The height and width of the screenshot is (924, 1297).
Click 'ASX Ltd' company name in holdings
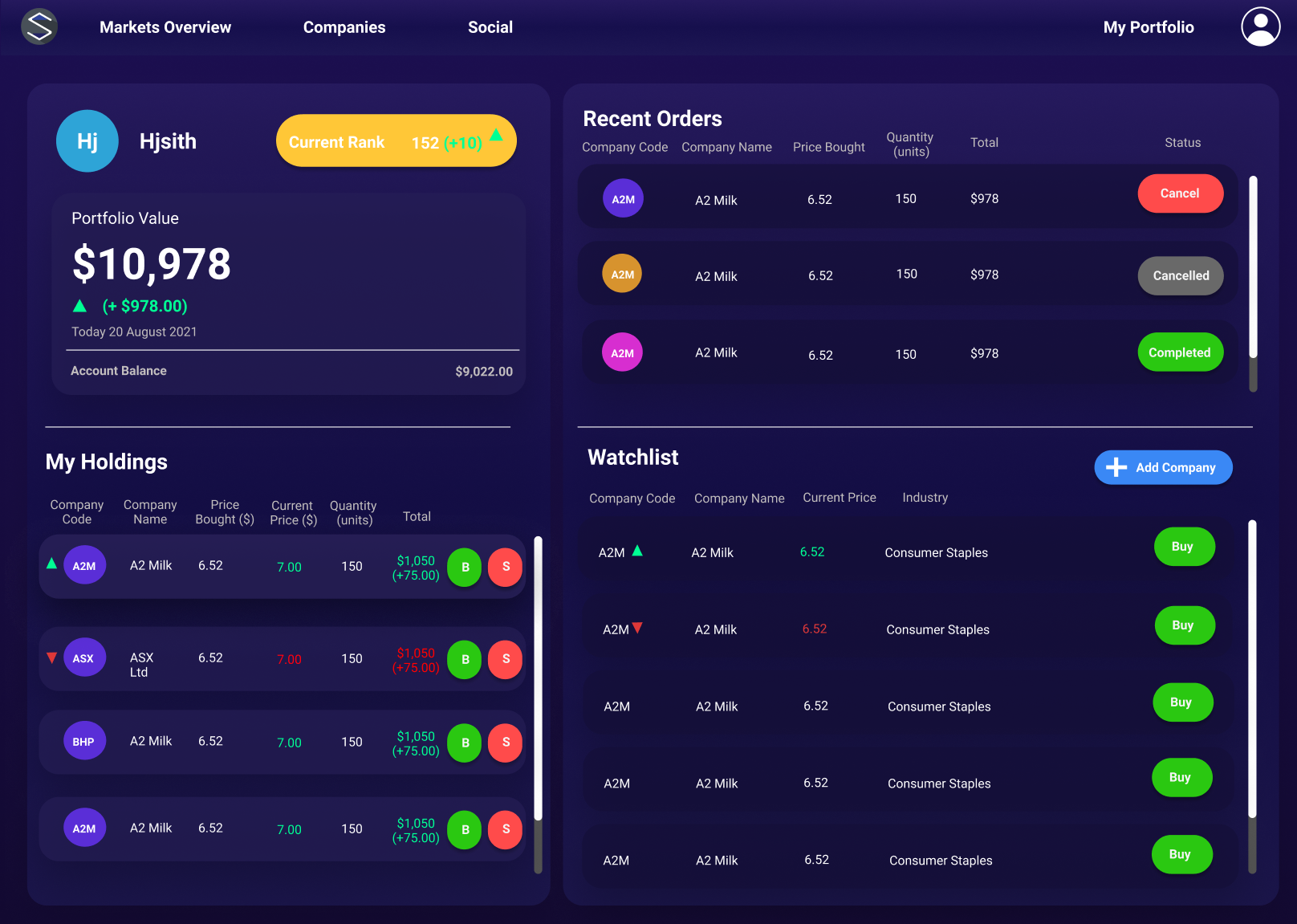[141, 665]
